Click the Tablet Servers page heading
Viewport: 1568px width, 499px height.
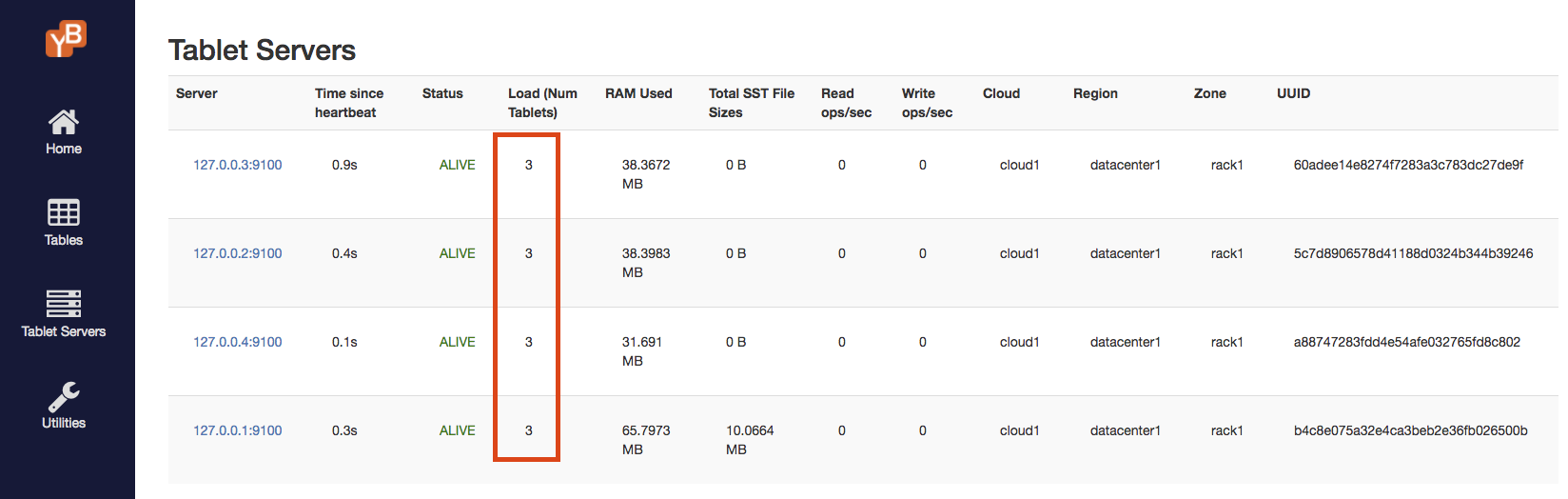click(262, 50)
